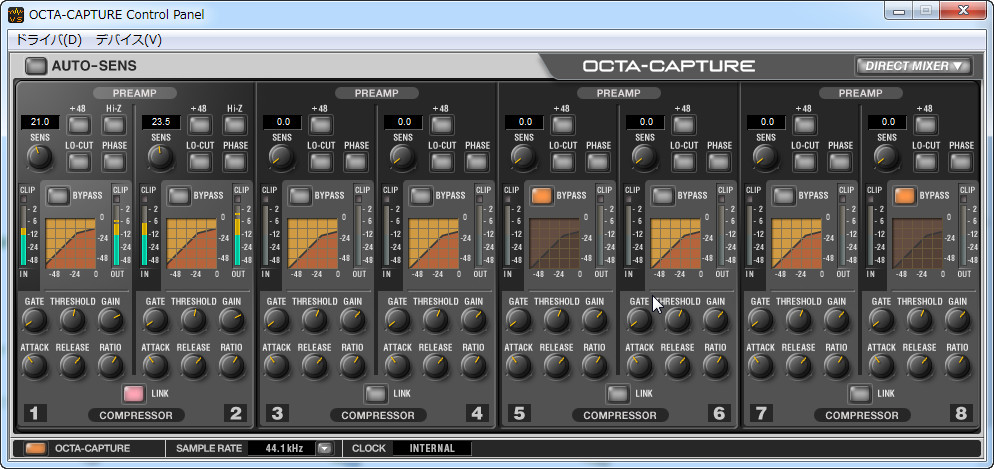This screenshot has height=469, width=994.
Task: Toggle compressor BYPASS on channel 4
Action: [421, 195]
